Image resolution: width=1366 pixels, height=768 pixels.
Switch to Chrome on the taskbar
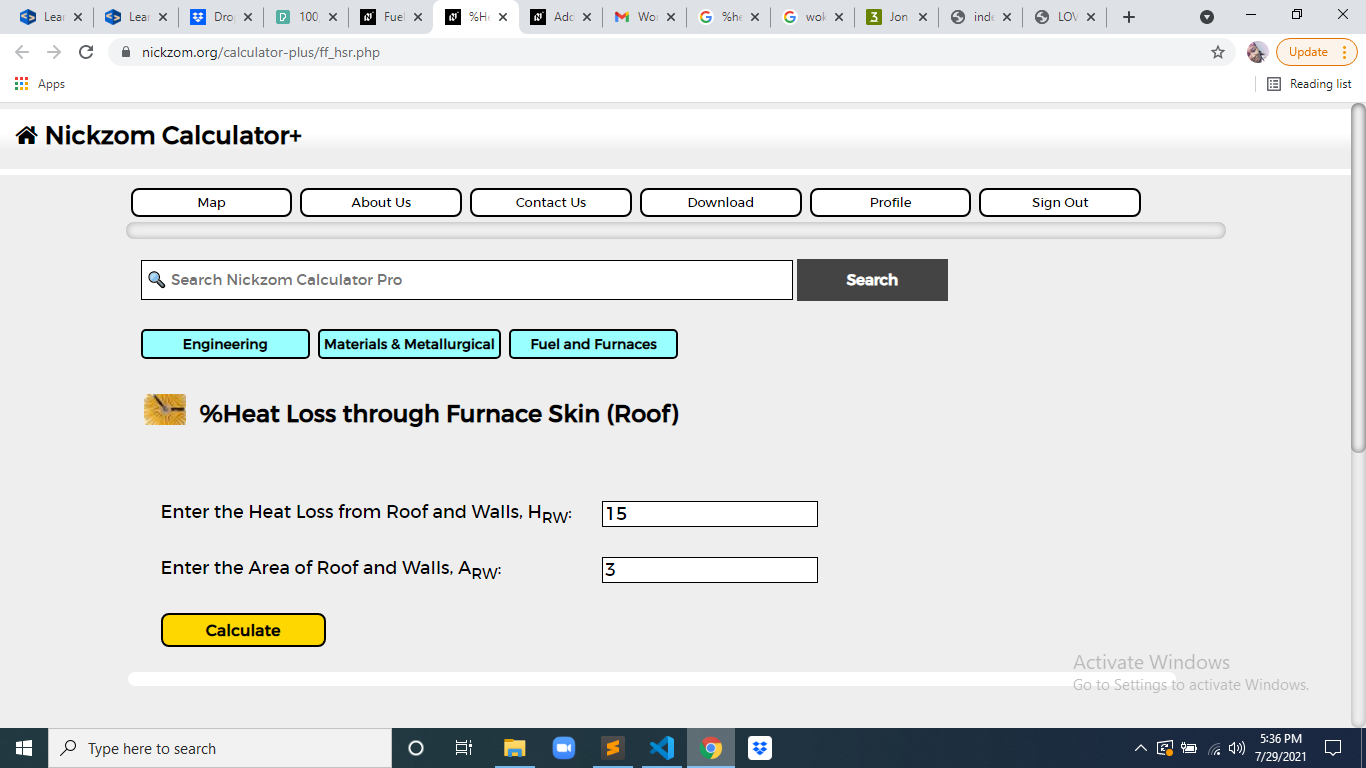(x=711, y=748)
